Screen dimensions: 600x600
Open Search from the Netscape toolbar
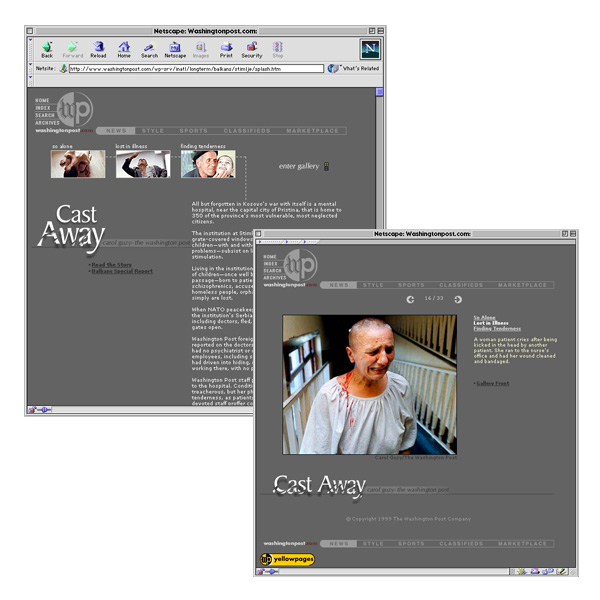(149, 50)
